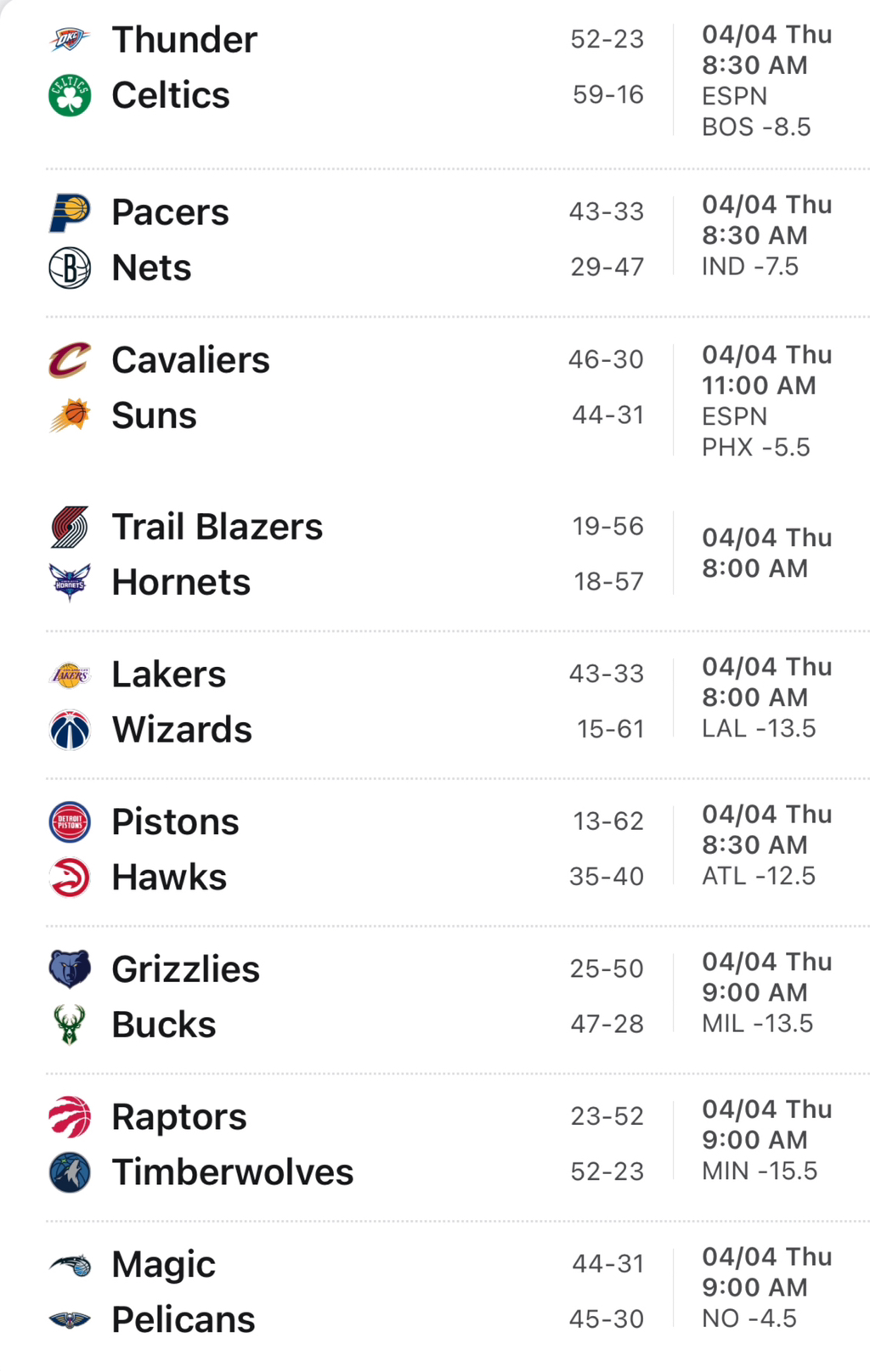Tap the Phoenix Suns logo
The image size is (870, 1372).
(x=70, y=415)
